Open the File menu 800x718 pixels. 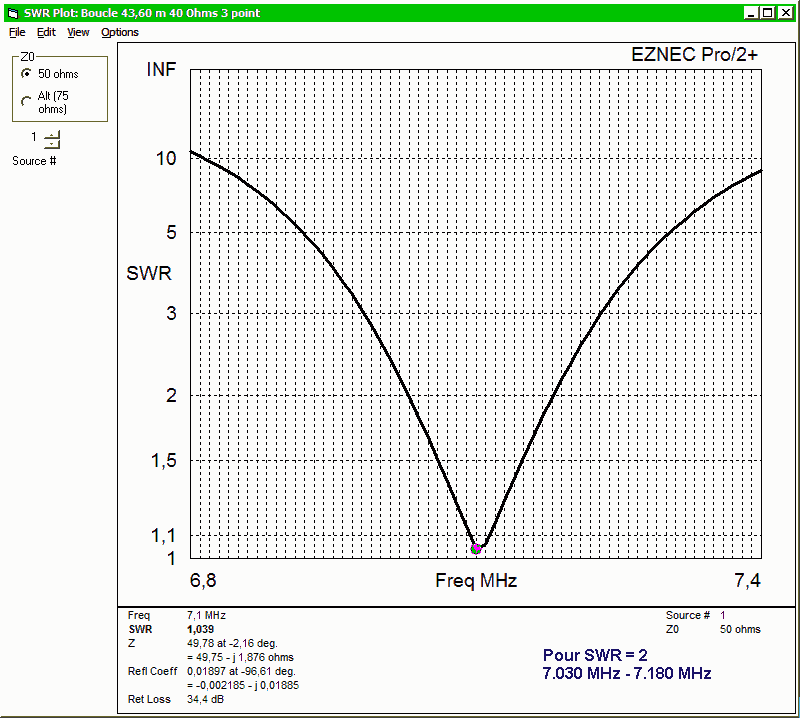[17, 32]
